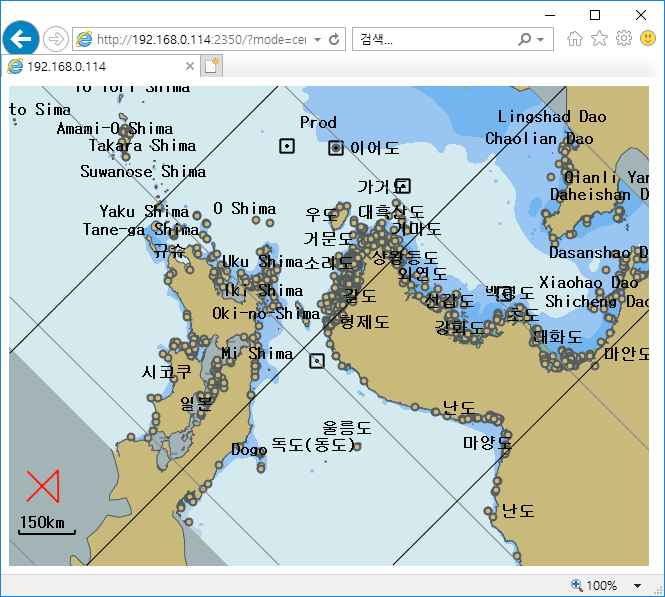Open the Home page icon
The height and width of the screenshot is (597, 665).
[574, 39]
